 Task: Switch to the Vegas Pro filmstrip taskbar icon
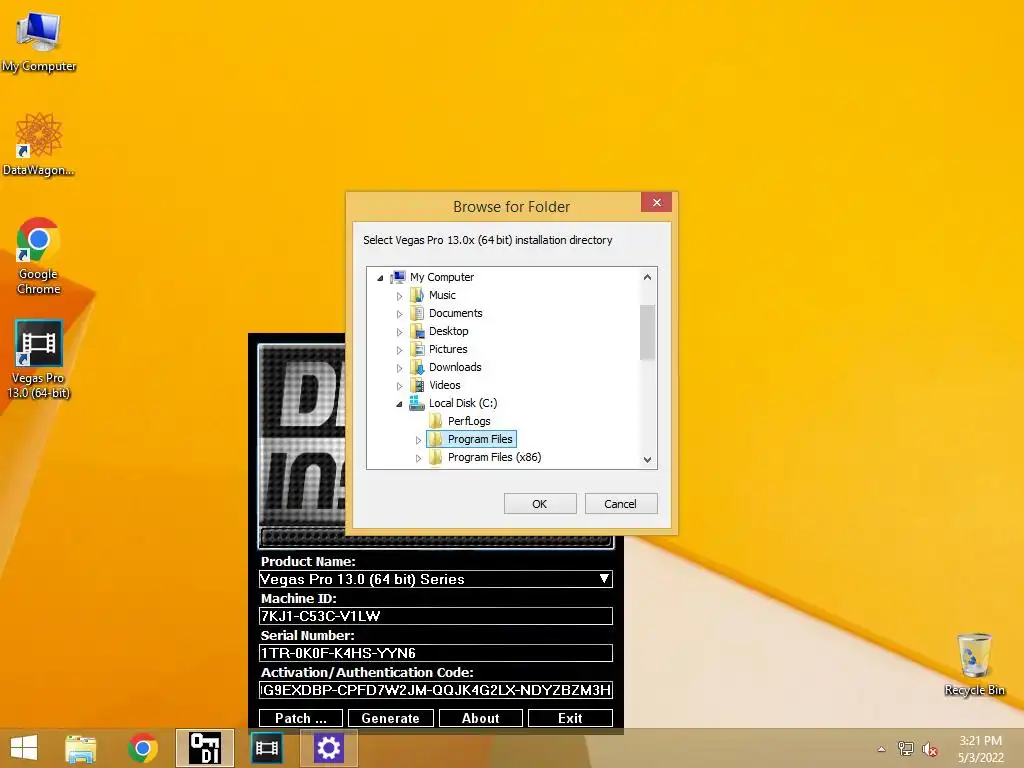click(266, 748)
